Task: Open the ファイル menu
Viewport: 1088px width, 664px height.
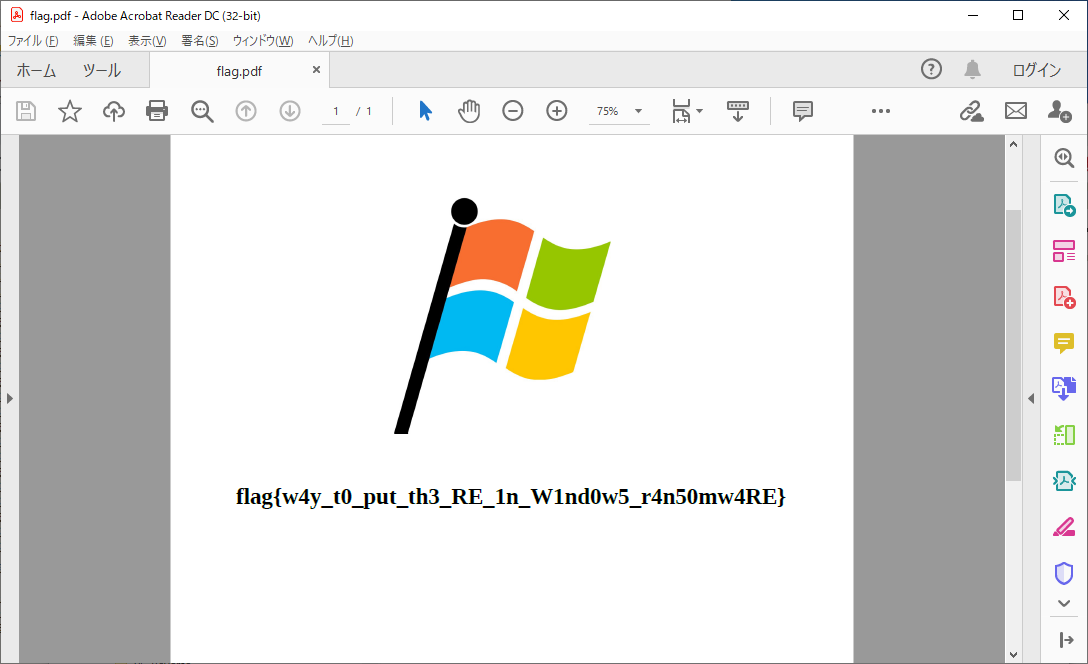Action: (x=33, y=41)
